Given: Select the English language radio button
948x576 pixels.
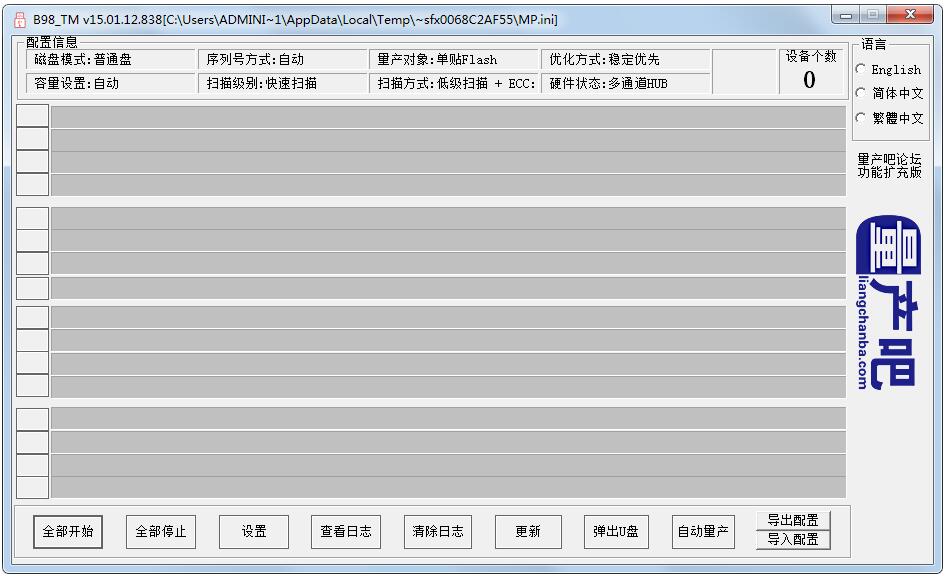Looking at the screenshot, I should tap(861, 69).
